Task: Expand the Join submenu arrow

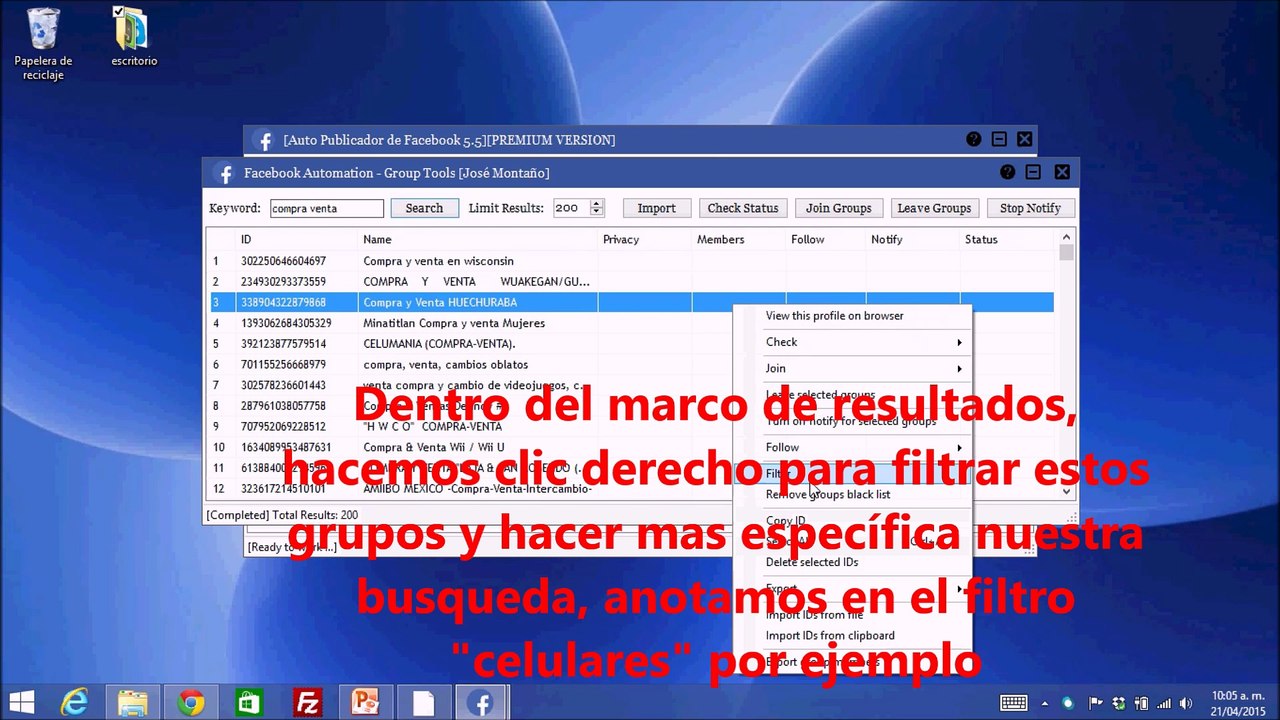Action: 959,369
